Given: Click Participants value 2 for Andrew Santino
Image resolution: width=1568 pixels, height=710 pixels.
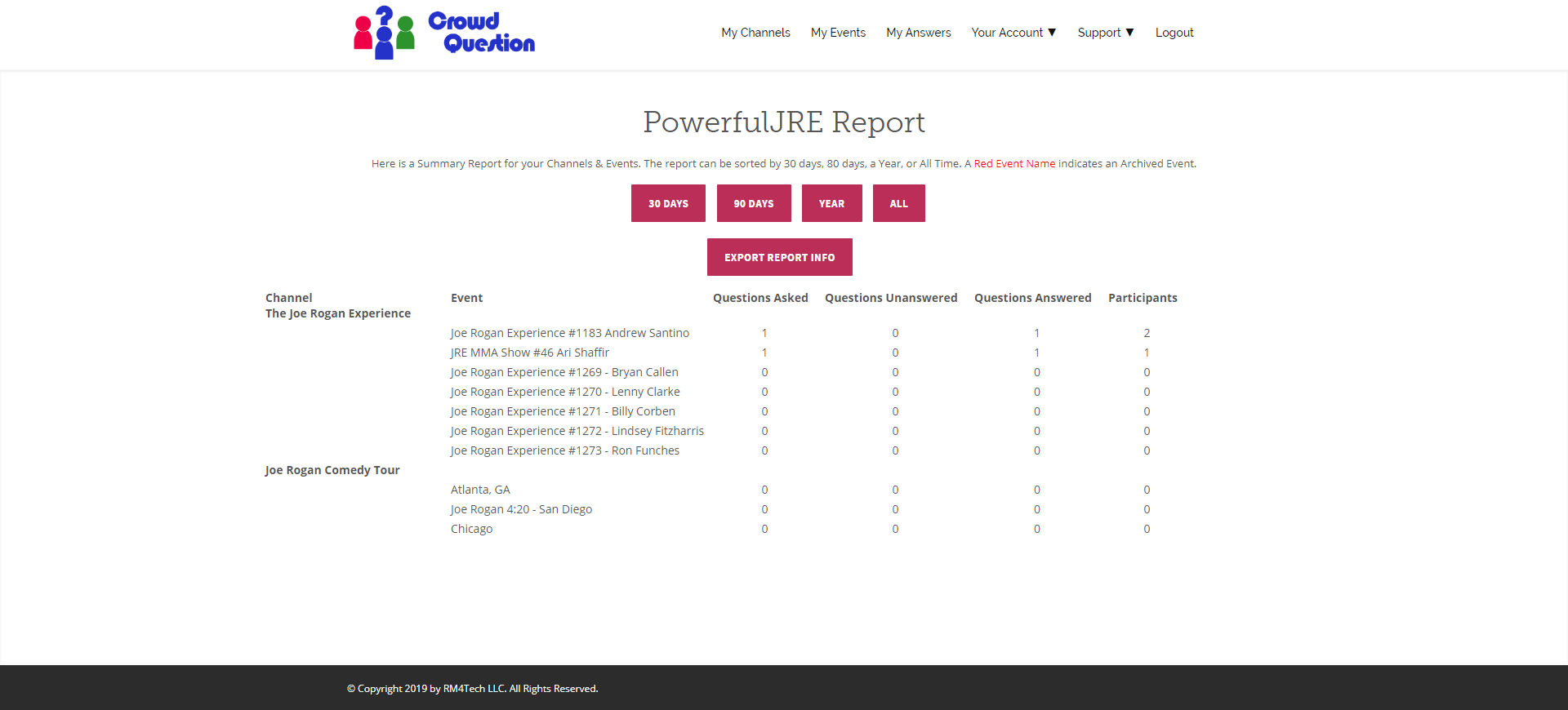Looking at the screenshot, I should (1147, 333).
